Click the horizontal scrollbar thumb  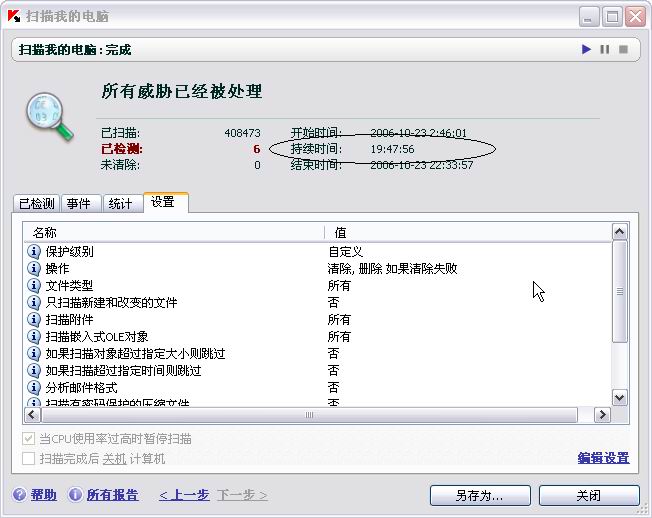[x=309, y=414]
